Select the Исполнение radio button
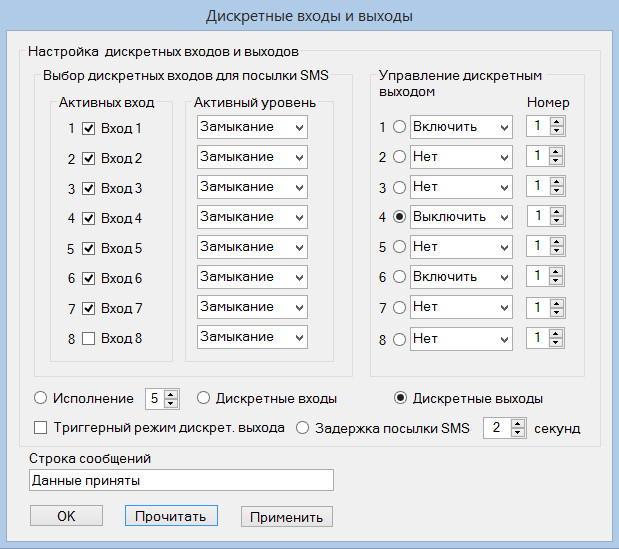 pos(40,398)
